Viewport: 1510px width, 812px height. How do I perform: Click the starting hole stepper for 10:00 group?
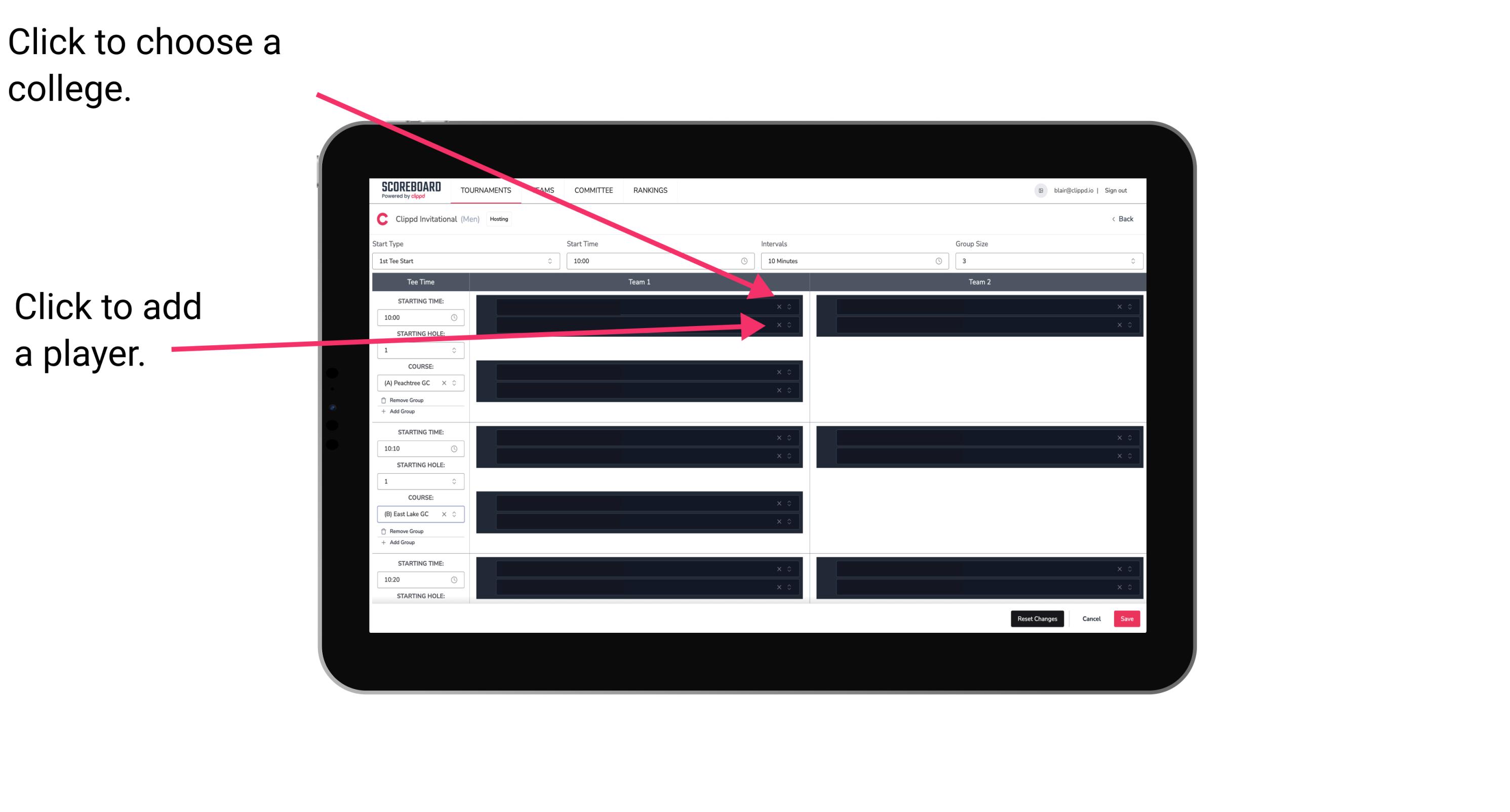coord(457,350)
